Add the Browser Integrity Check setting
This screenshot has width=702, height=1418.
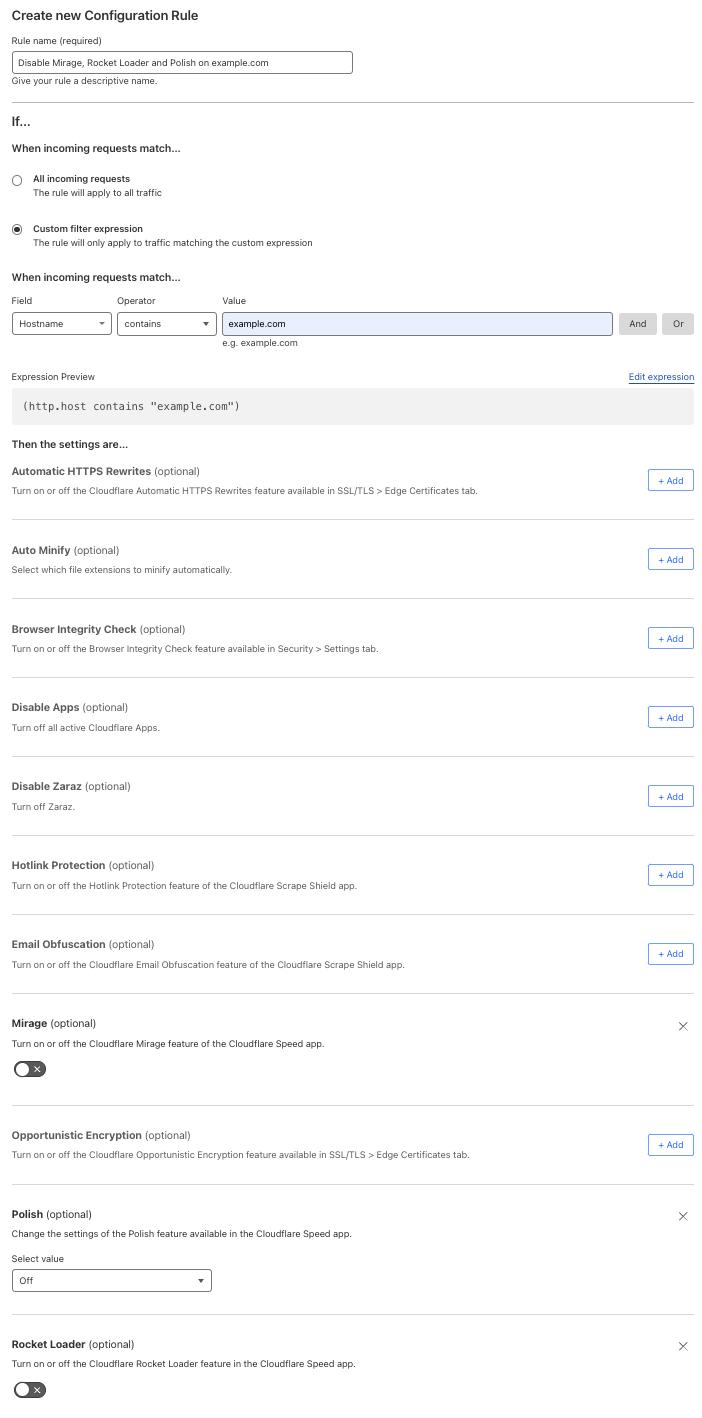(671, 639)
